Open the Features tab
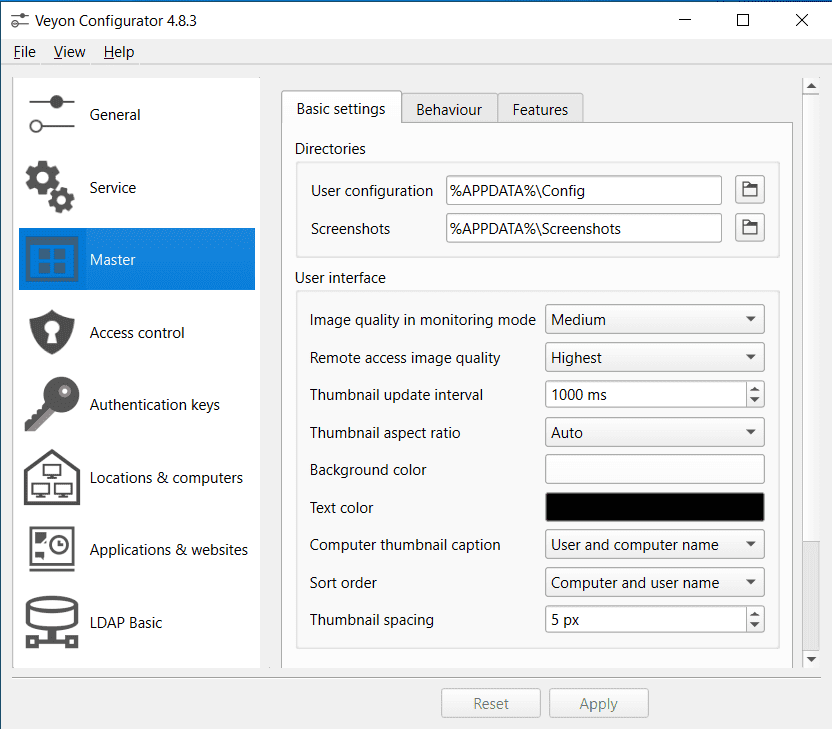The width and height of the screenshot is (832, 729). 540,110
